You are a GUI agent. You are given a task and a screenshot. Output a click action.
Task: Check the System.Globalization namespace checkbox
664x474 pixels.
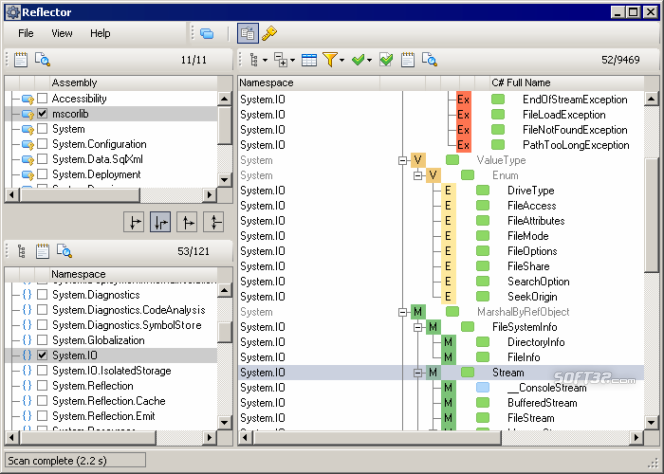(42, 340)
